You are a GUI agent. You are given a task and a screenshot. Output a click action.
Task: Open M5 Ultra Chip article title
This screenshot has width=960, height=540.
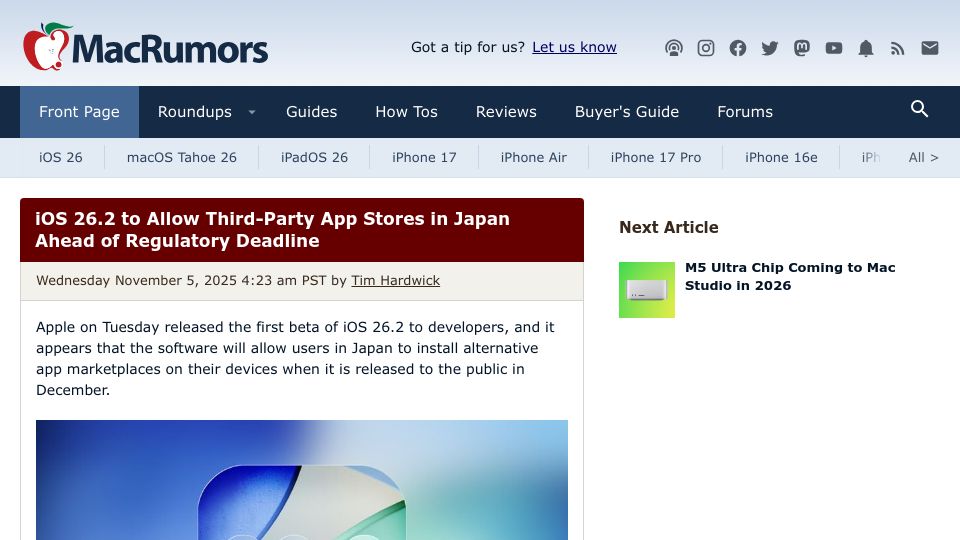click(x=790, y=276)
